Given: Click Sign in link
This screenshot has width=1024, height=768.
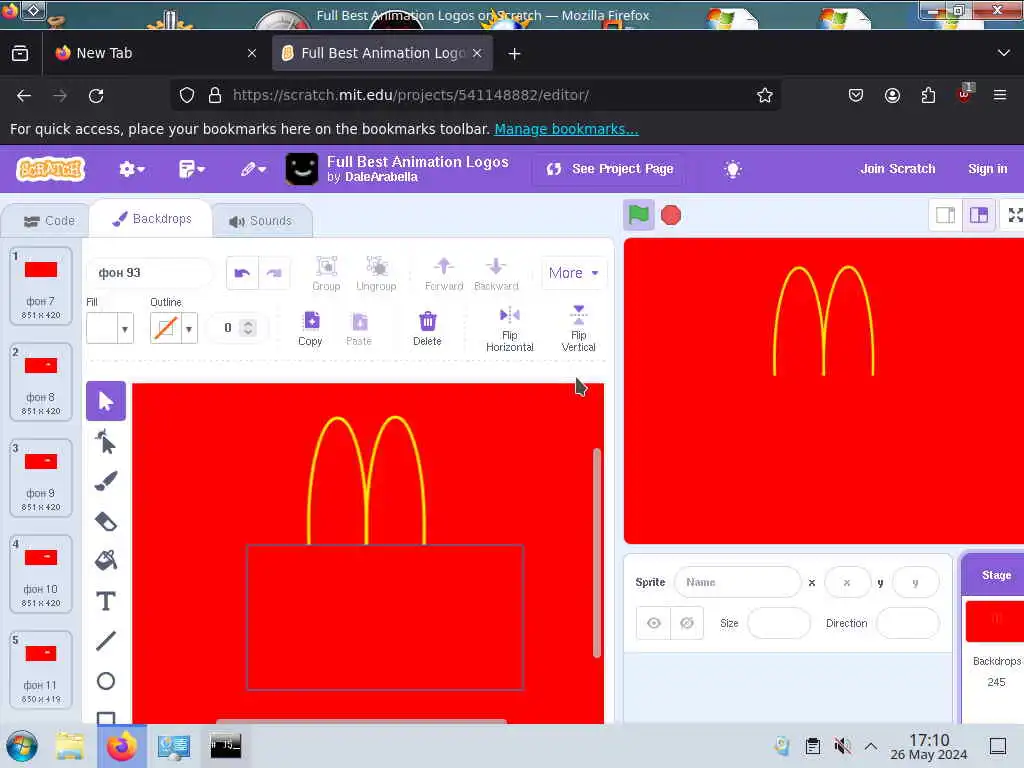Looking at the screenshot, I should [987, 168].
